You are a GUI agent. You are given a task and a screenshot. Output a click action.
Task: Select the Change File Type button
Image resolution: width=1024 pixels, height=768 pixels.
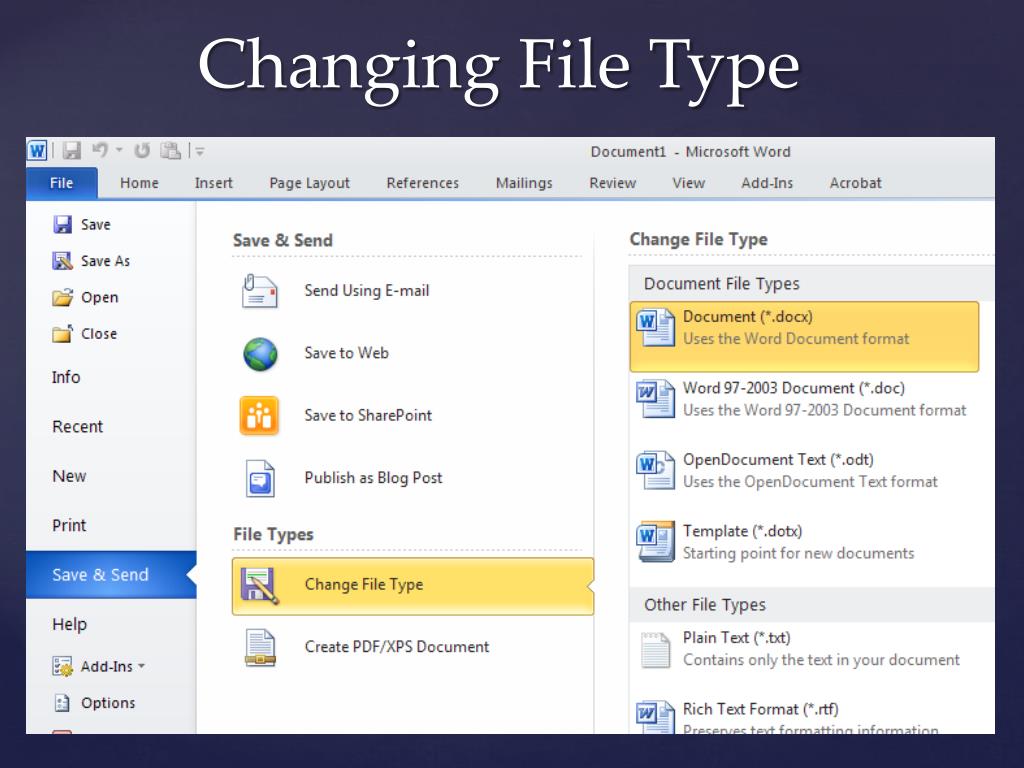(413, 586)
